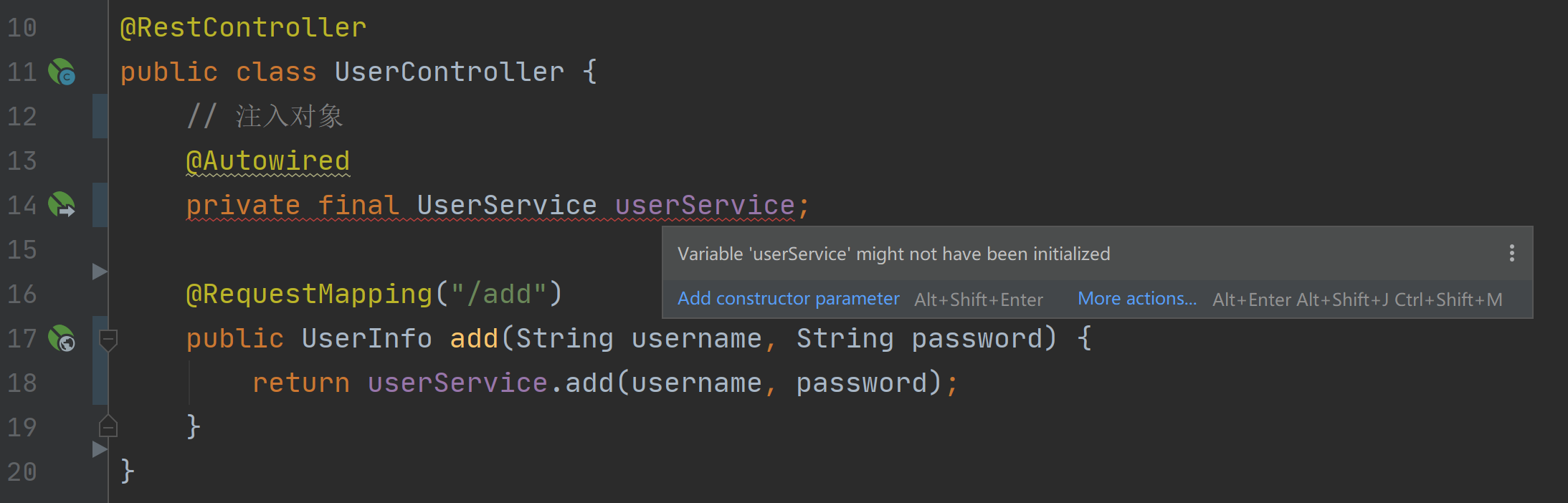The height and width of the screenshot is (503, 1568).
Task: Click the @RestController annotation
Action: [243, 28]
